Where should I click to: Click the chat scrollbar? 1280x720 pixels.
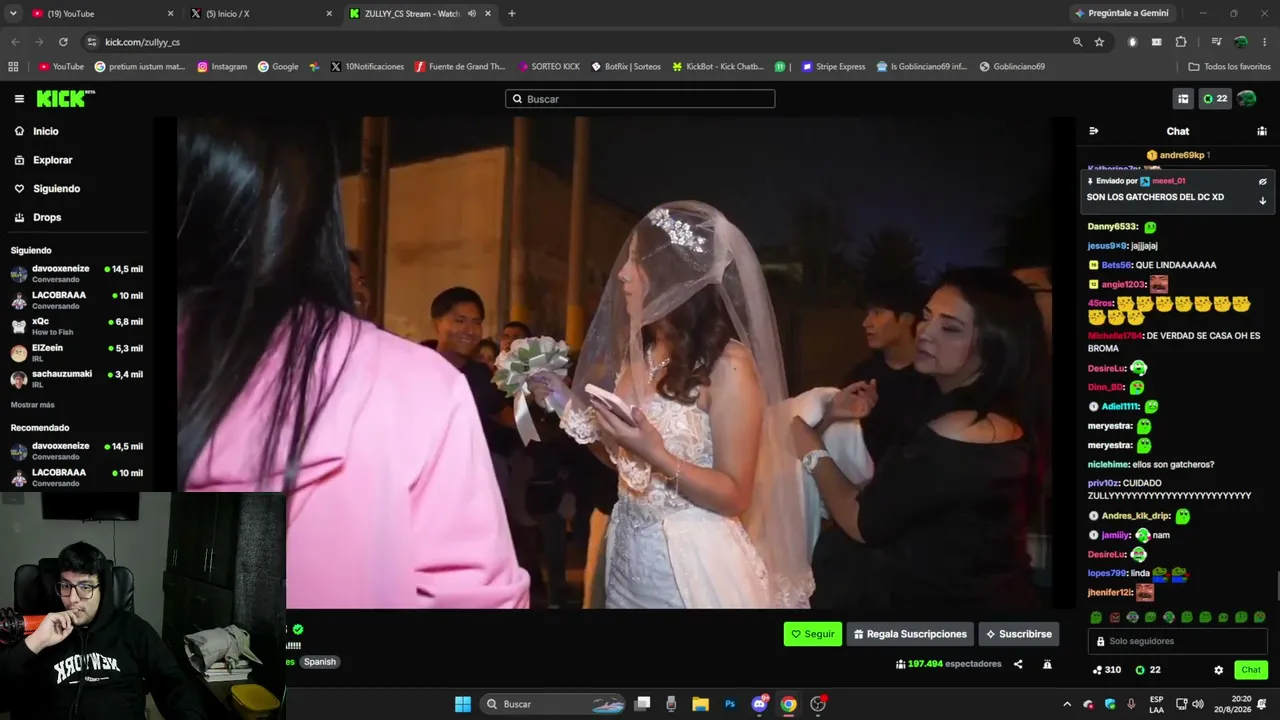[x=1276, y=585]
